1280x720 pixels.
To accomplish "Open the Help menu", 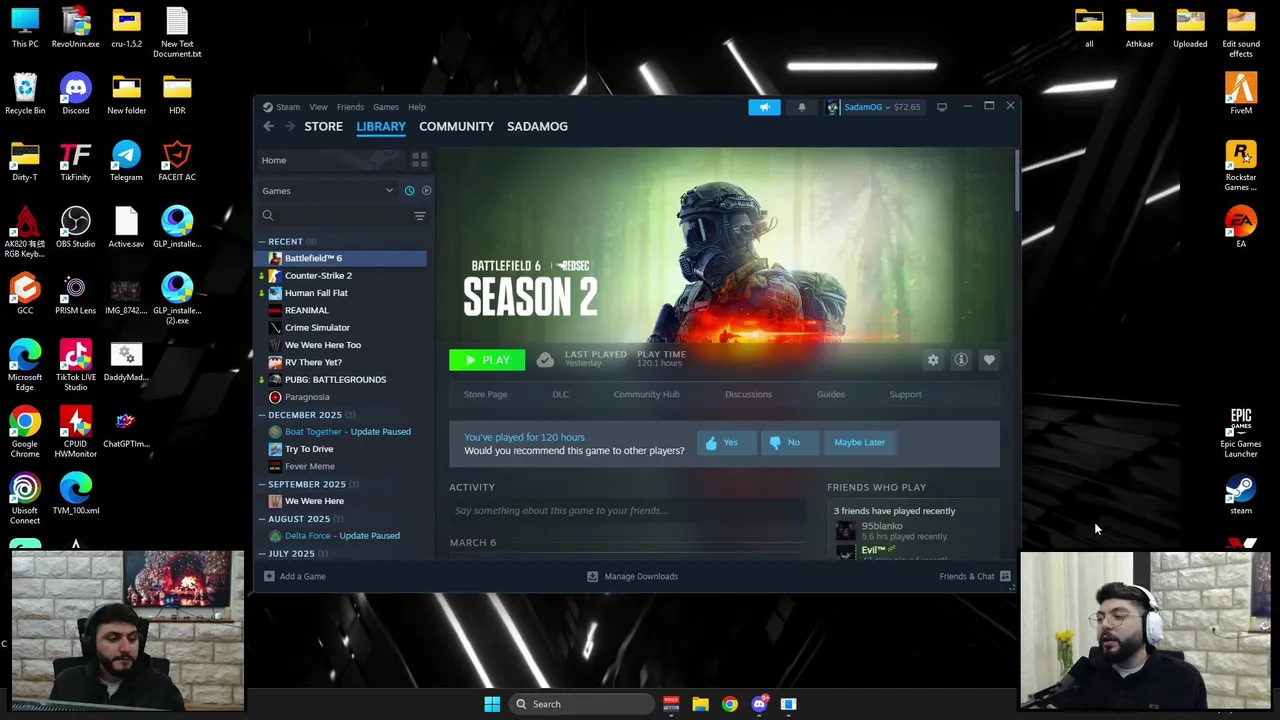I will [x=416, y=107].
